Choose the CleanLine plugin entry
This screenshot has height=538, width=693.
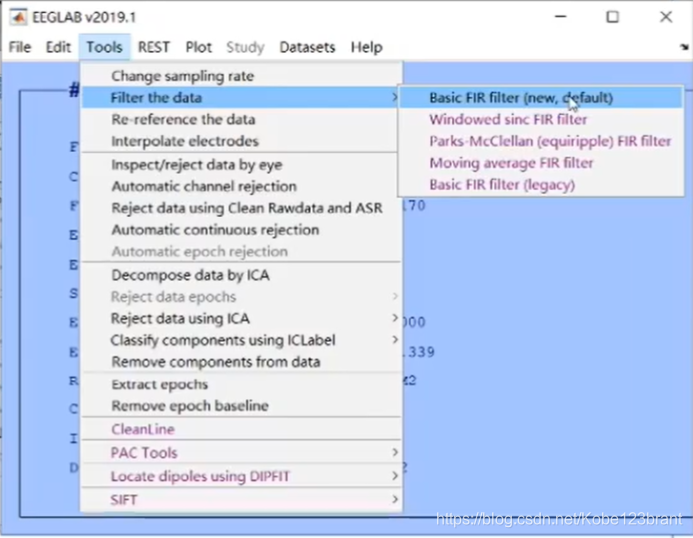pos(241,429)
